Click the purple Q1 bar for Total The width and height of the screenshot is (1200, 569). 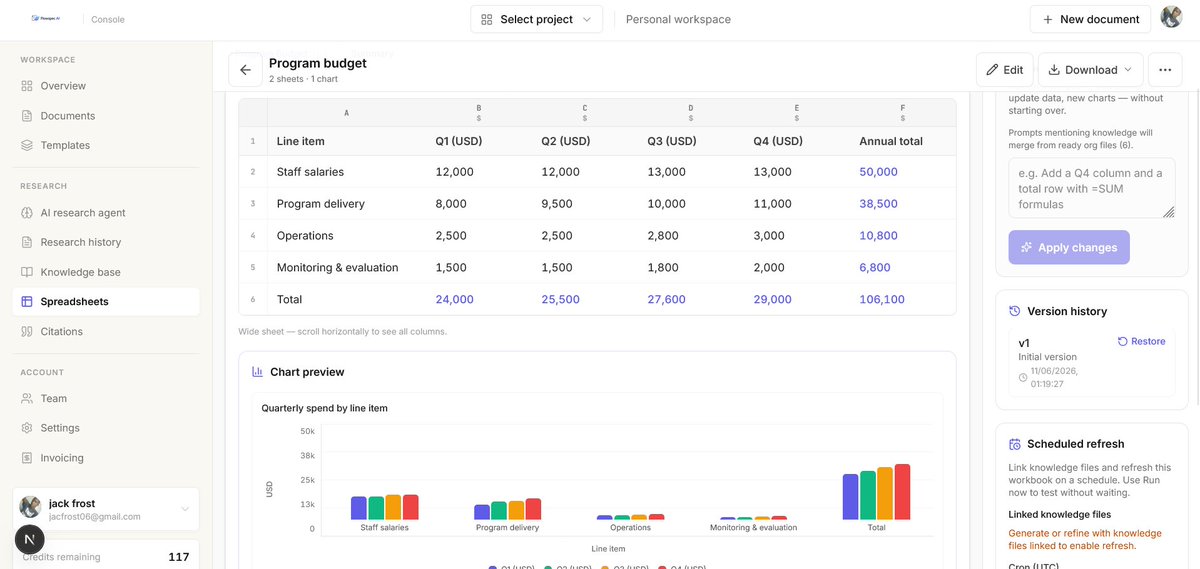coord(851,496)
